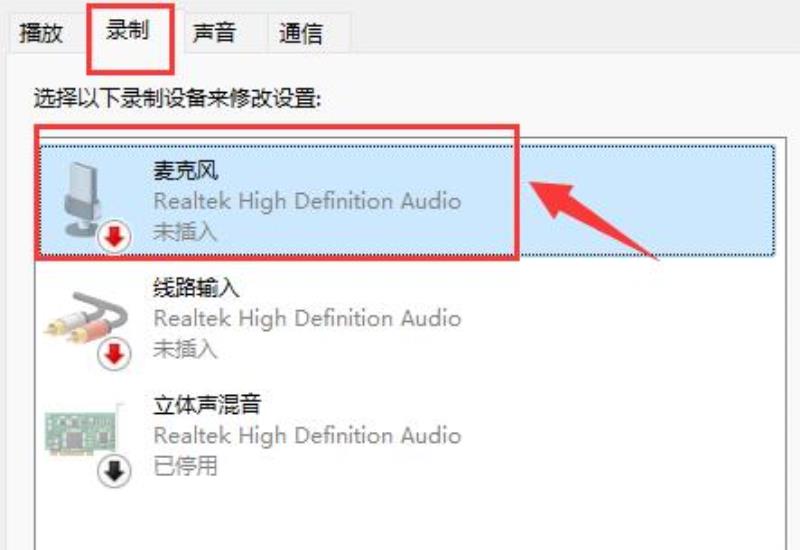Select the 录制 tab
Screen dimensions: 800x550
(x=128, y=30)
